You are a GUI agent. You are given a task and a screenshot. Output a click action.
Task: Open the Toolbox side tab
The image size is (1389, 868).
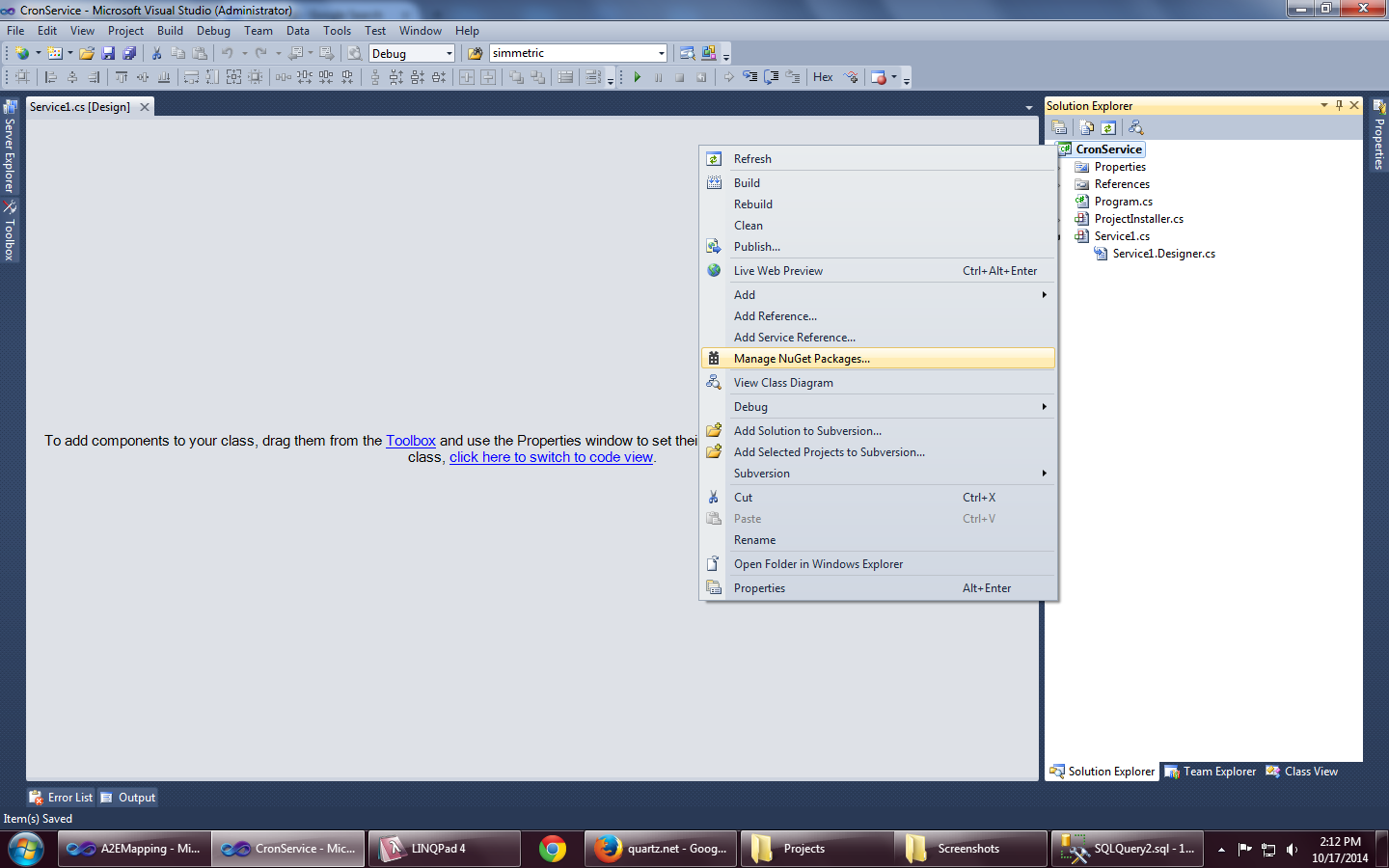pos(10,231)
